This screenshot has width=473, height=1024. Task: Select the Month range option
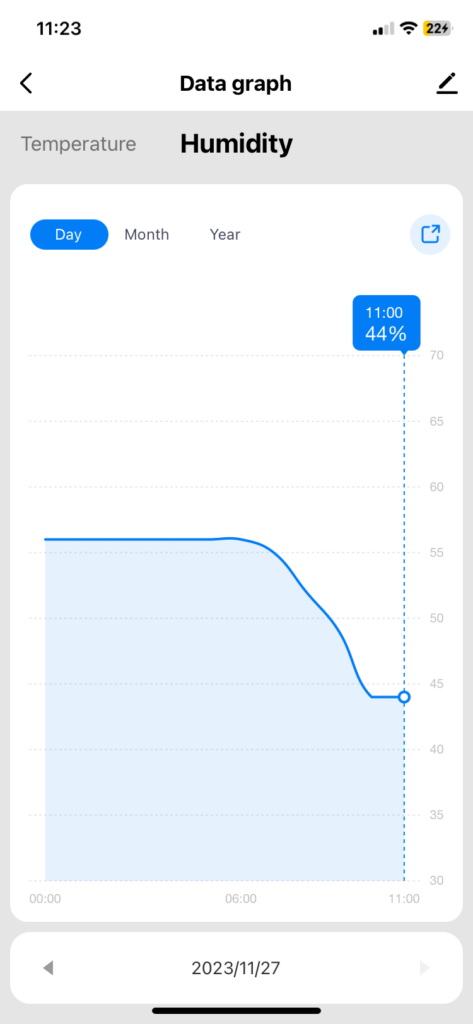[147, 234]
